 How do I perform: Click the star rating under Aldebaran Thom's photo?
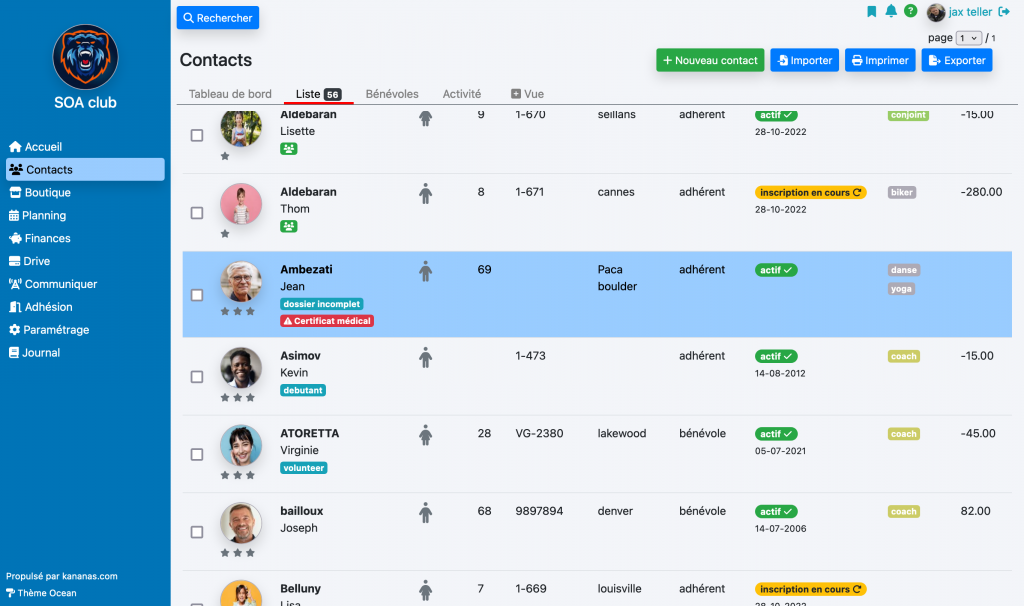point(225,234)
